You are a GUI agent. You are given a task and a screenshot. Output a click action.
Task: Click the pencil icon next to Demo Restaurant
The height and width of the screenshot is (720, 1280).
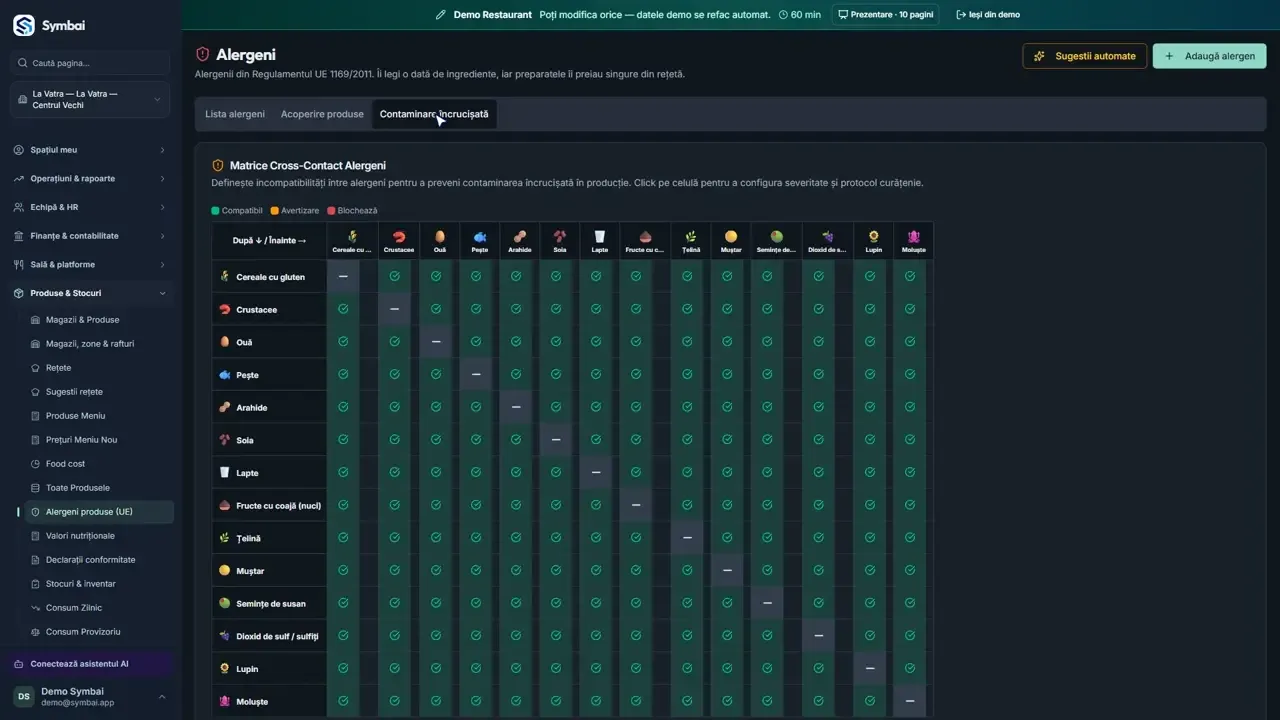coord(441,15)
